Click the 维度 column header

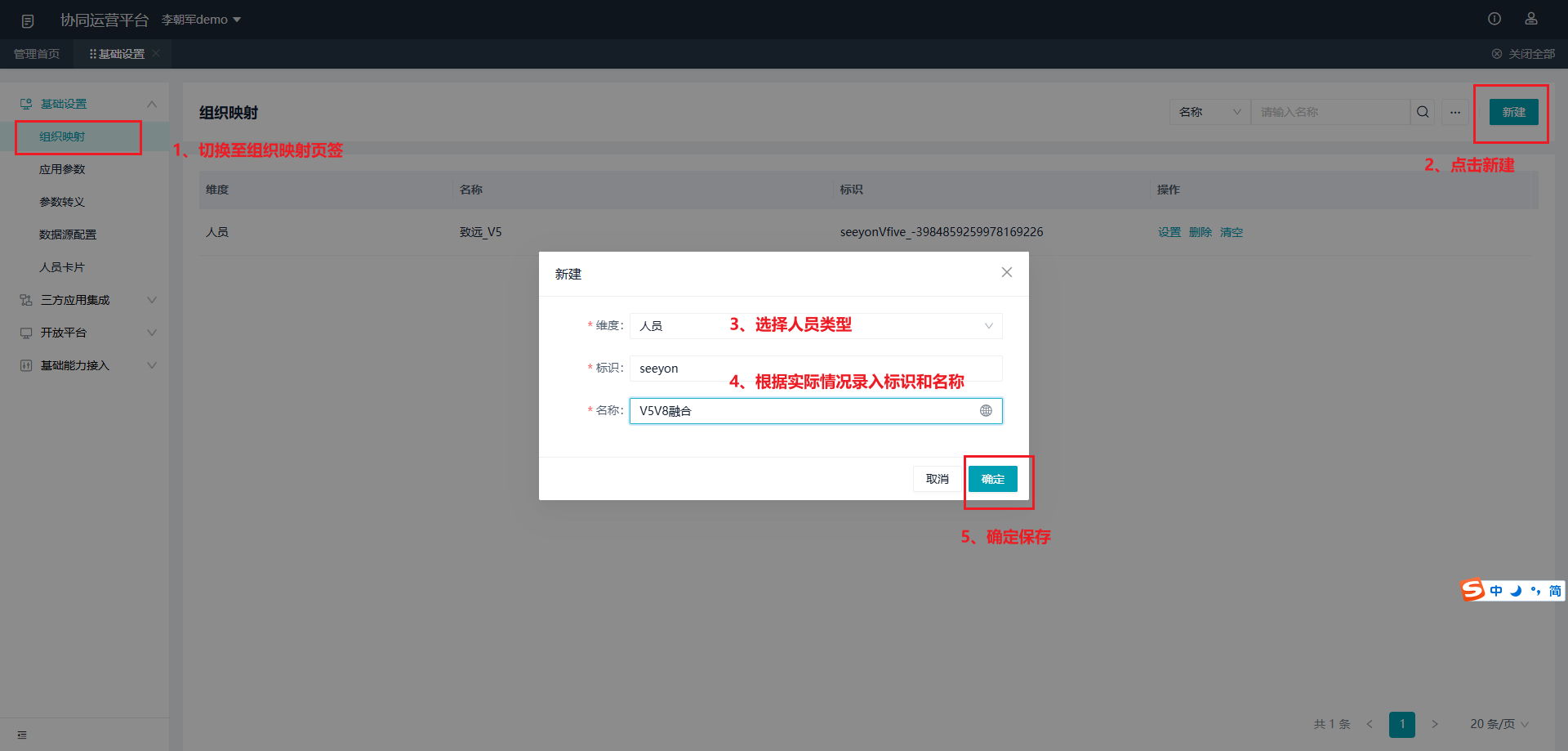(217, 190)
